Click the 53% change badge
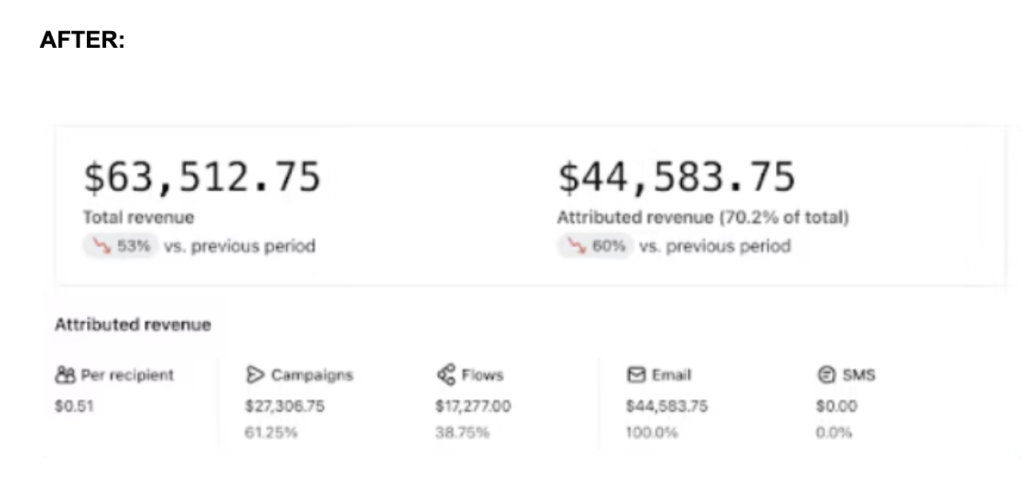 point(120,246)
